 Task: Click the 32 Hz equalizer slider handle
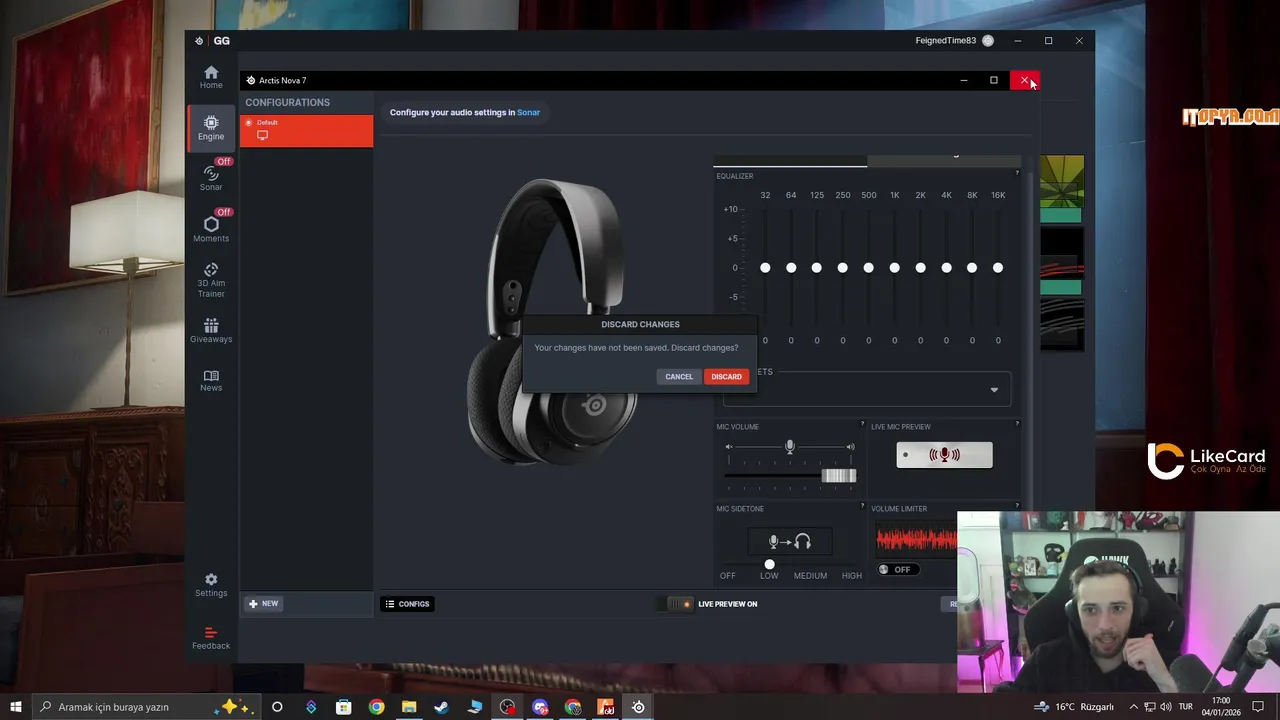pyautogui.click(x=765, y=268)
